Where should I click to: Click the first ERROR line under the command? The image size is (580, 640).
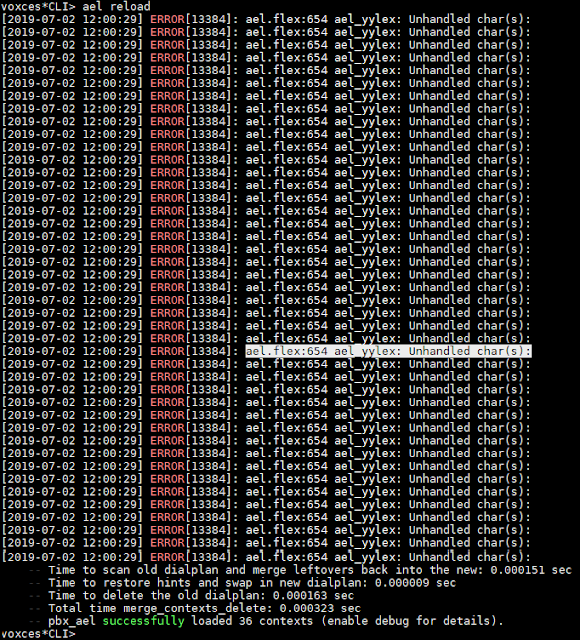266,19
